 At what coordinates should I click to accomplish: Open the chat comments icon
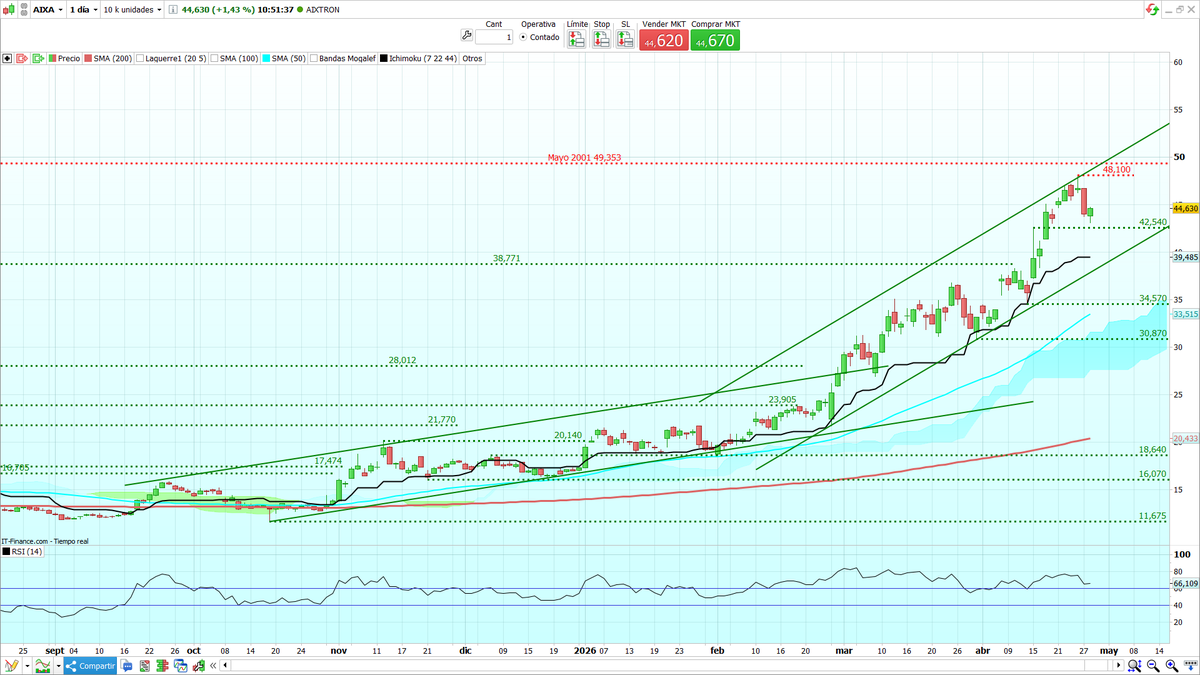(126, 666)
